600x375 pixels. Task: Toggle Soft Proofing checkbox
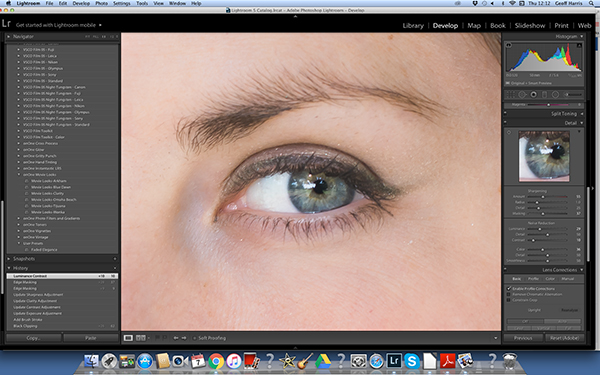(194, 338)
